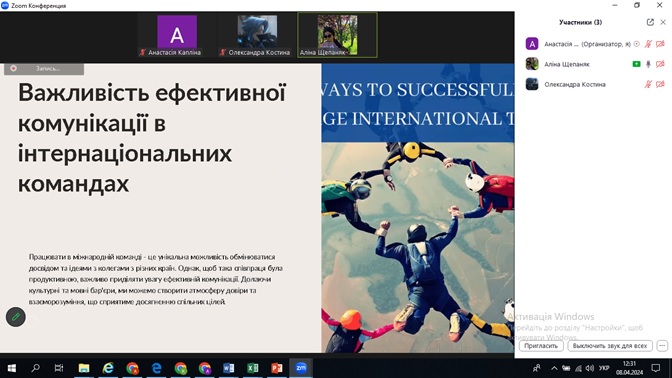Click the green annotation pencil icon

(x=16, y=317)
